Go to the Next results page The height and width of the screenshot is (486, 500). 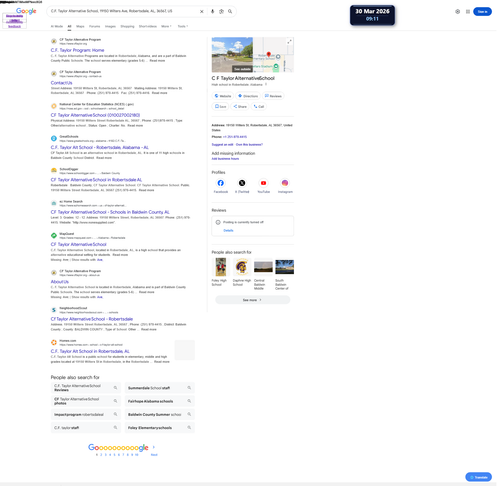coord(154,455)
